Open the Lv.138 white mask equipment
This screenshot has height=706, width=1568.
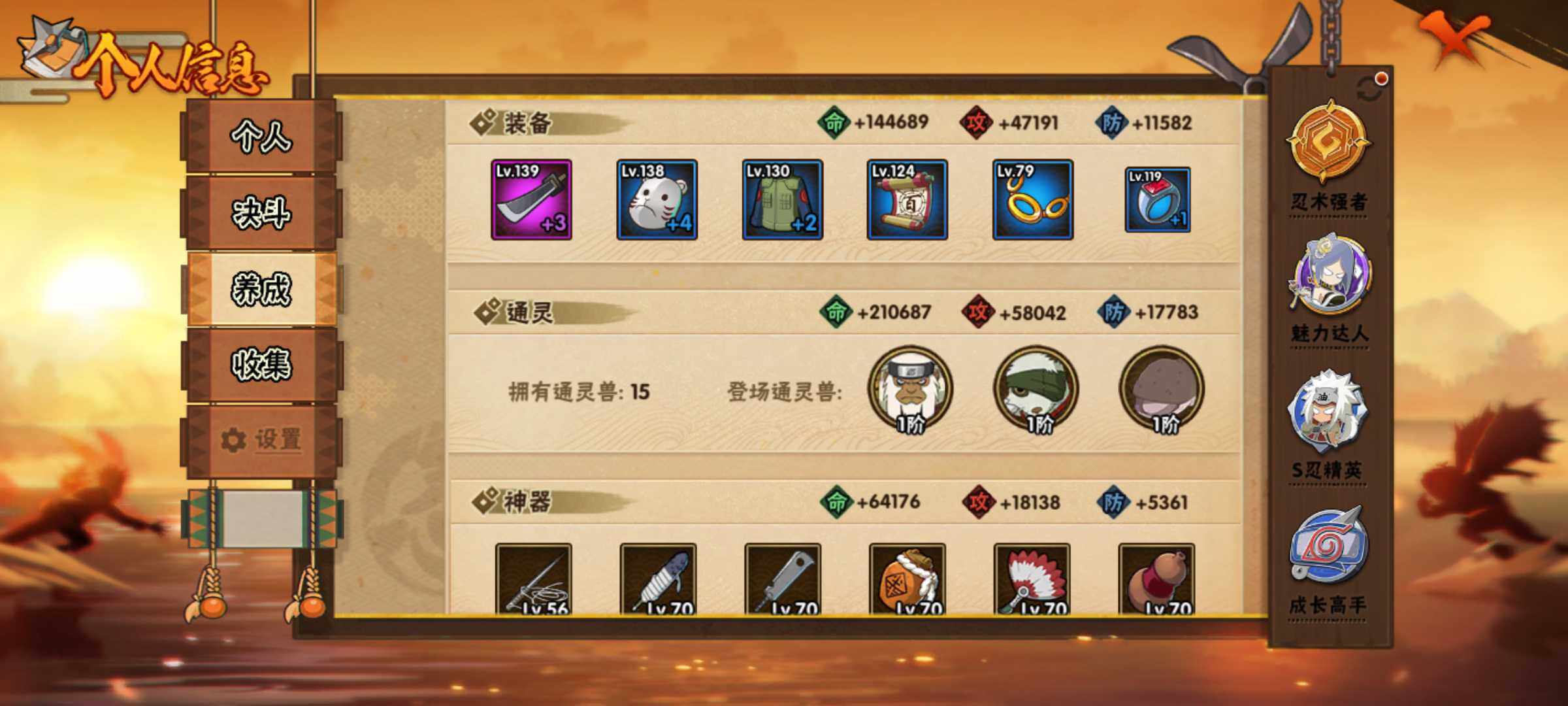(x=657, y=199)
